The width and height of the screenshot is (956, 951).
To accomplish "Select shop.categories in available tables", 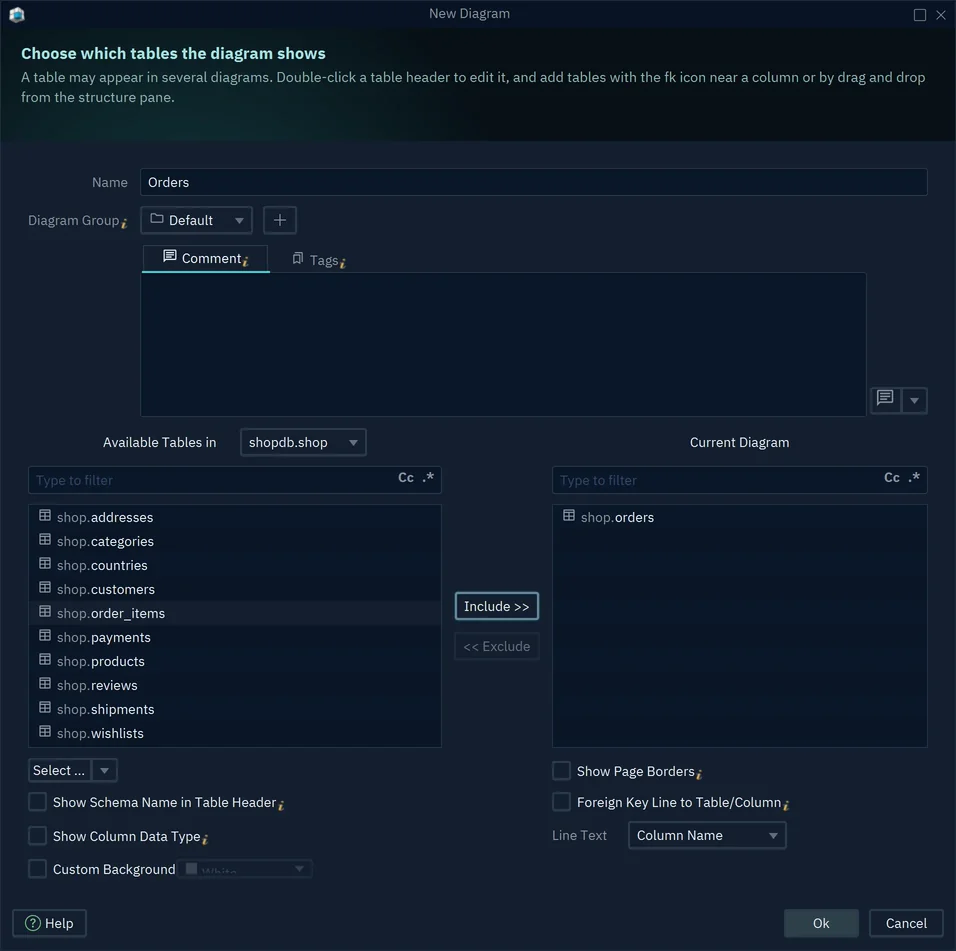I will point(235,541).
